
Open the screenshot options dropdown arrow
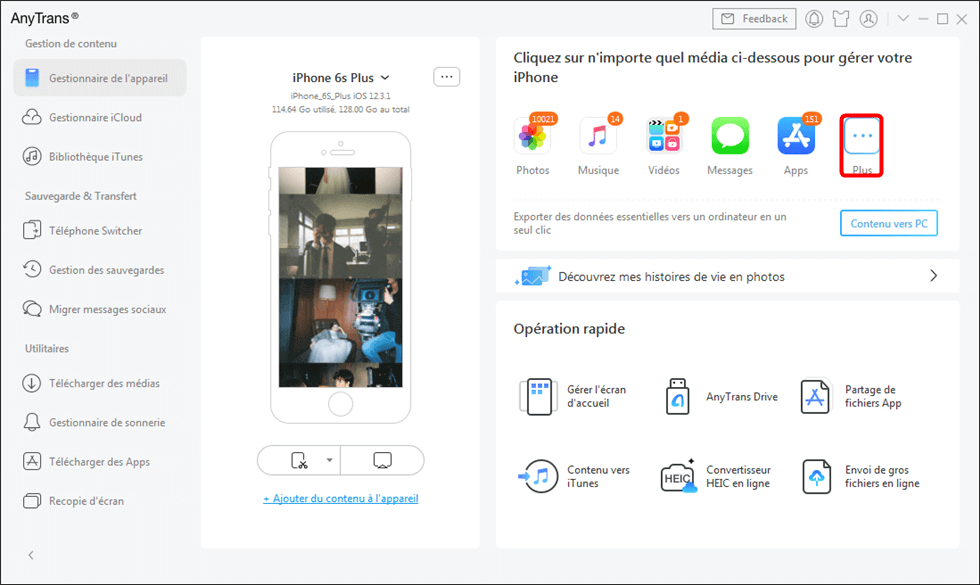click(x=329, y=461)
